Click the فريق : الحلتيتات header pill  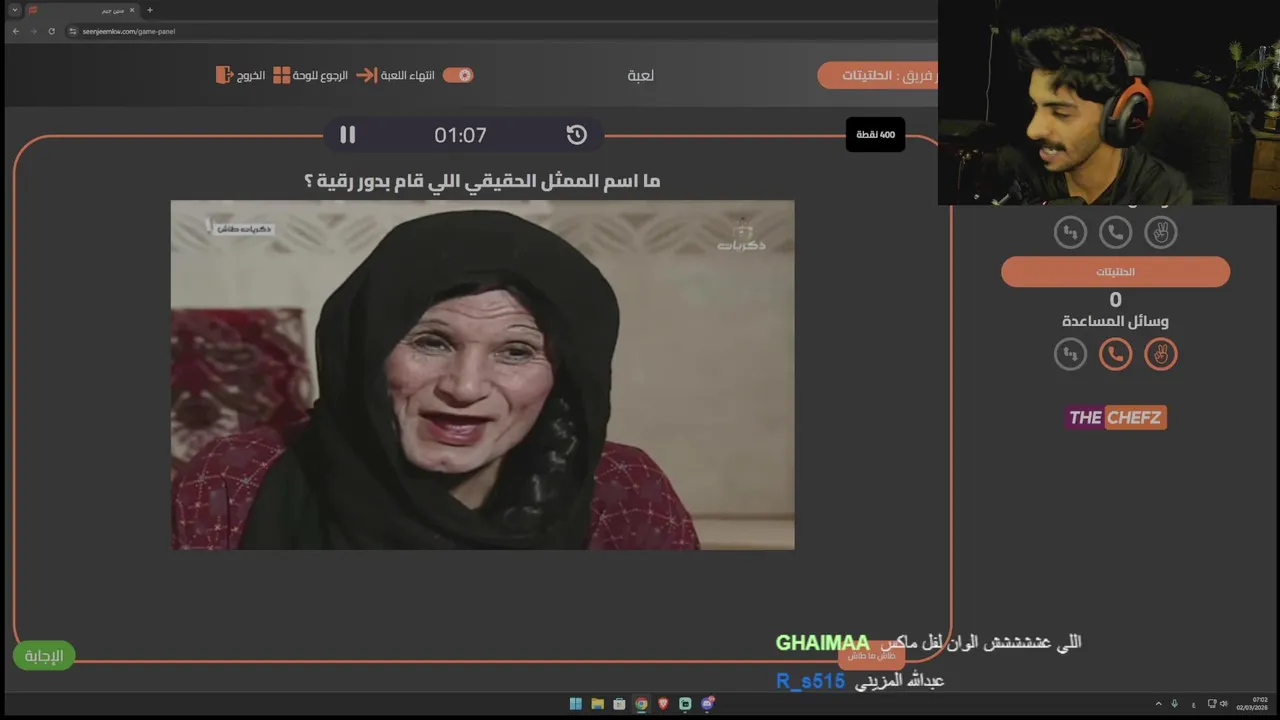pyautogui.click(x=878, y=75)
